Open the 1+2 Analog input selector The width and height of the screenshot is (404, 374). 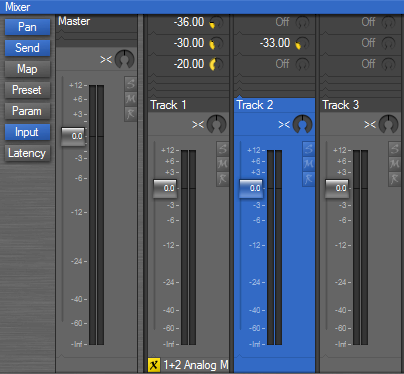pos(196,365)
